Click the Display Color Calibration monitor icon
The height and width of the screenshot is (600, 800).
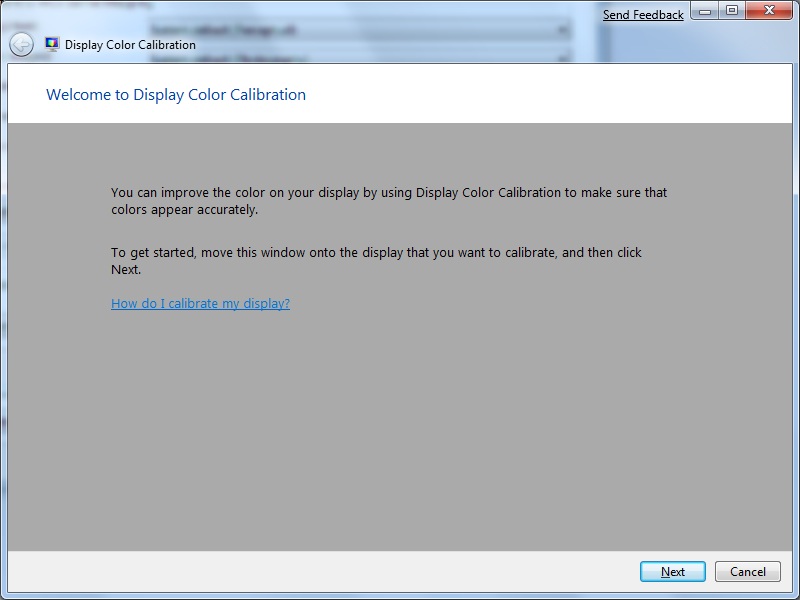(52, 44)
